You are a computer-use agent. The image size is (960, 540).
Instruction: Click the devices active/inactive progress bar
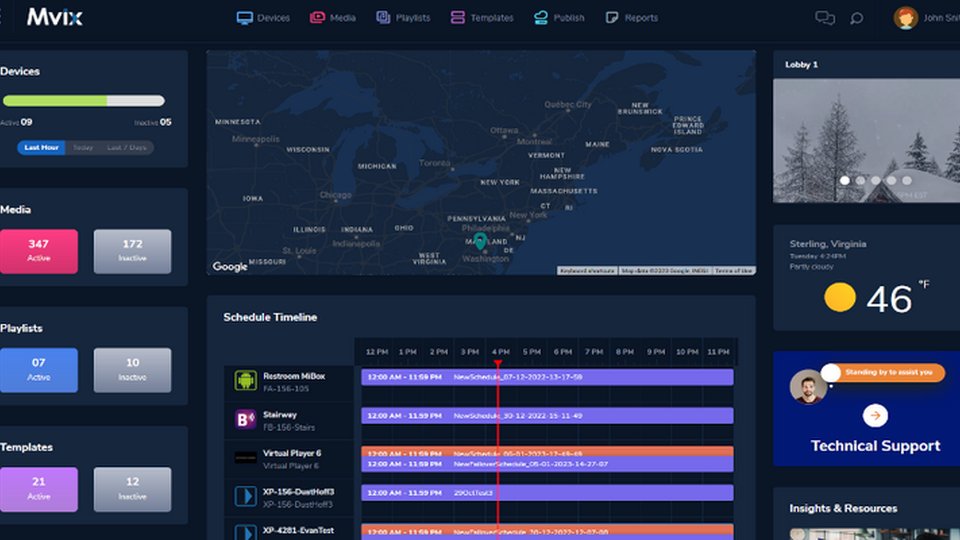(x=84, y=101)
